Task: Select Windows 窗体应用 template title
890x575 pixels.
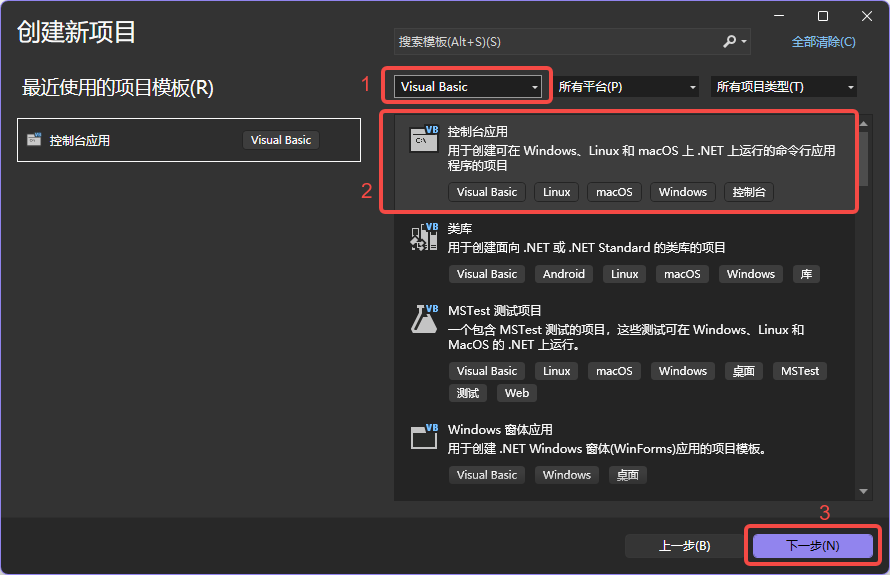Action: coord(500,430)
